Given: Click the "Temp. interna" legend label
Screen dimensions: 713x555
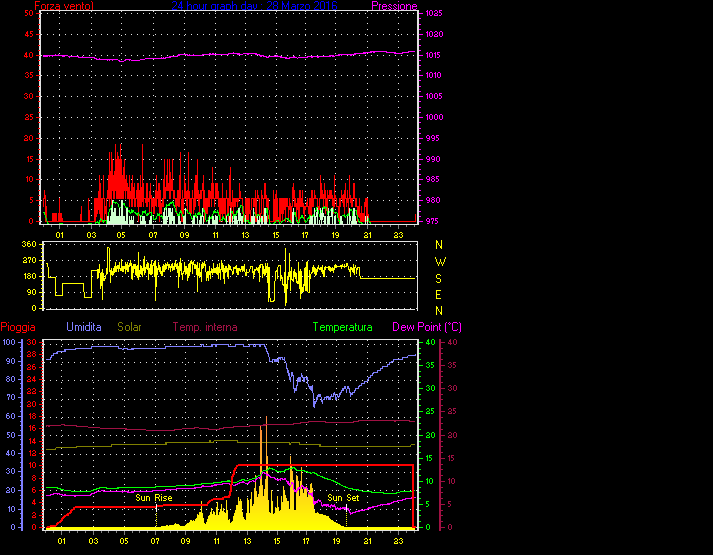Looking at the screenshot, I should click(205, 327).
